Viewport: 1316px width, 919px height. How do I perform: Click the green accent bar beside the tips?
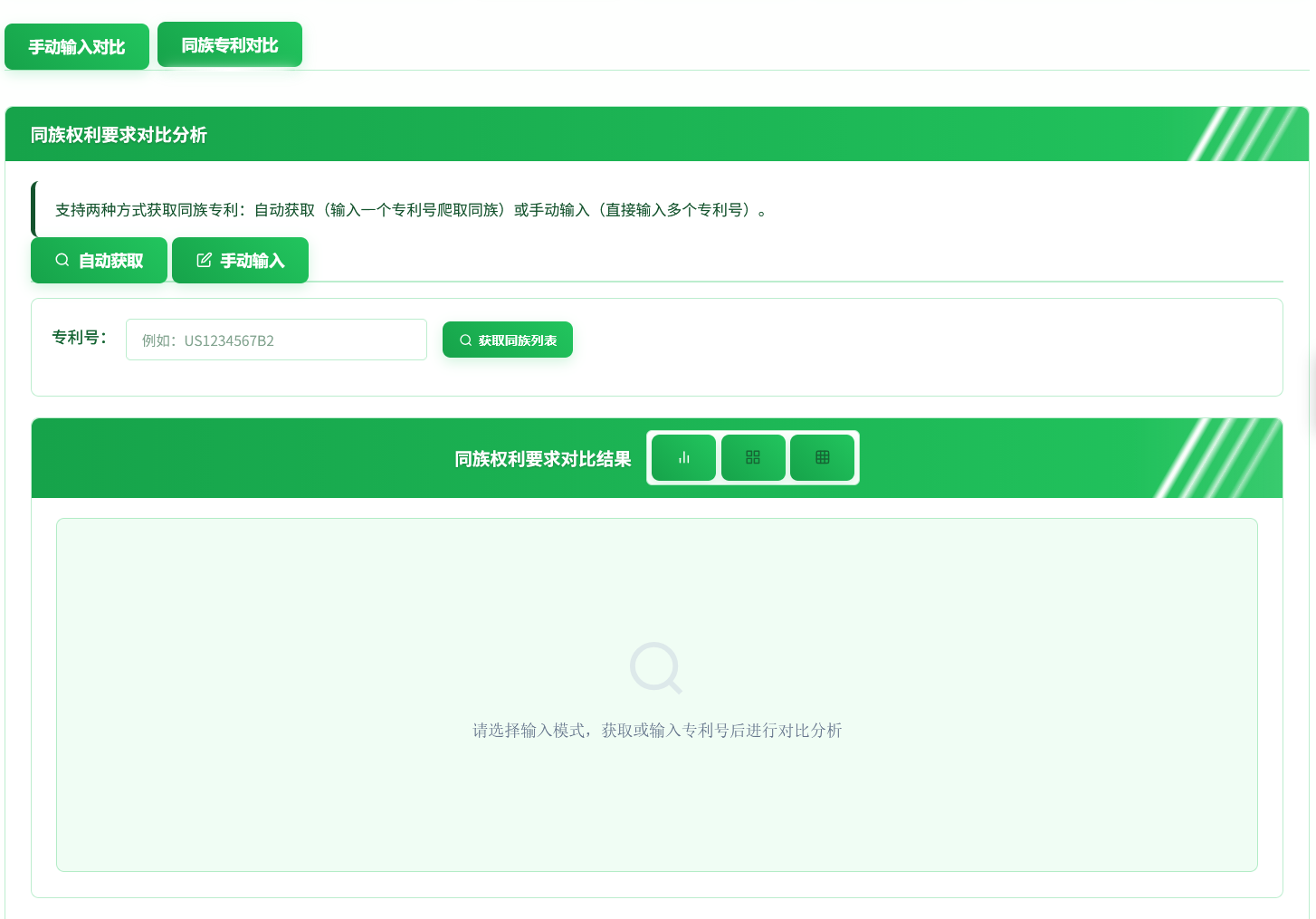[x=34, y=208]
